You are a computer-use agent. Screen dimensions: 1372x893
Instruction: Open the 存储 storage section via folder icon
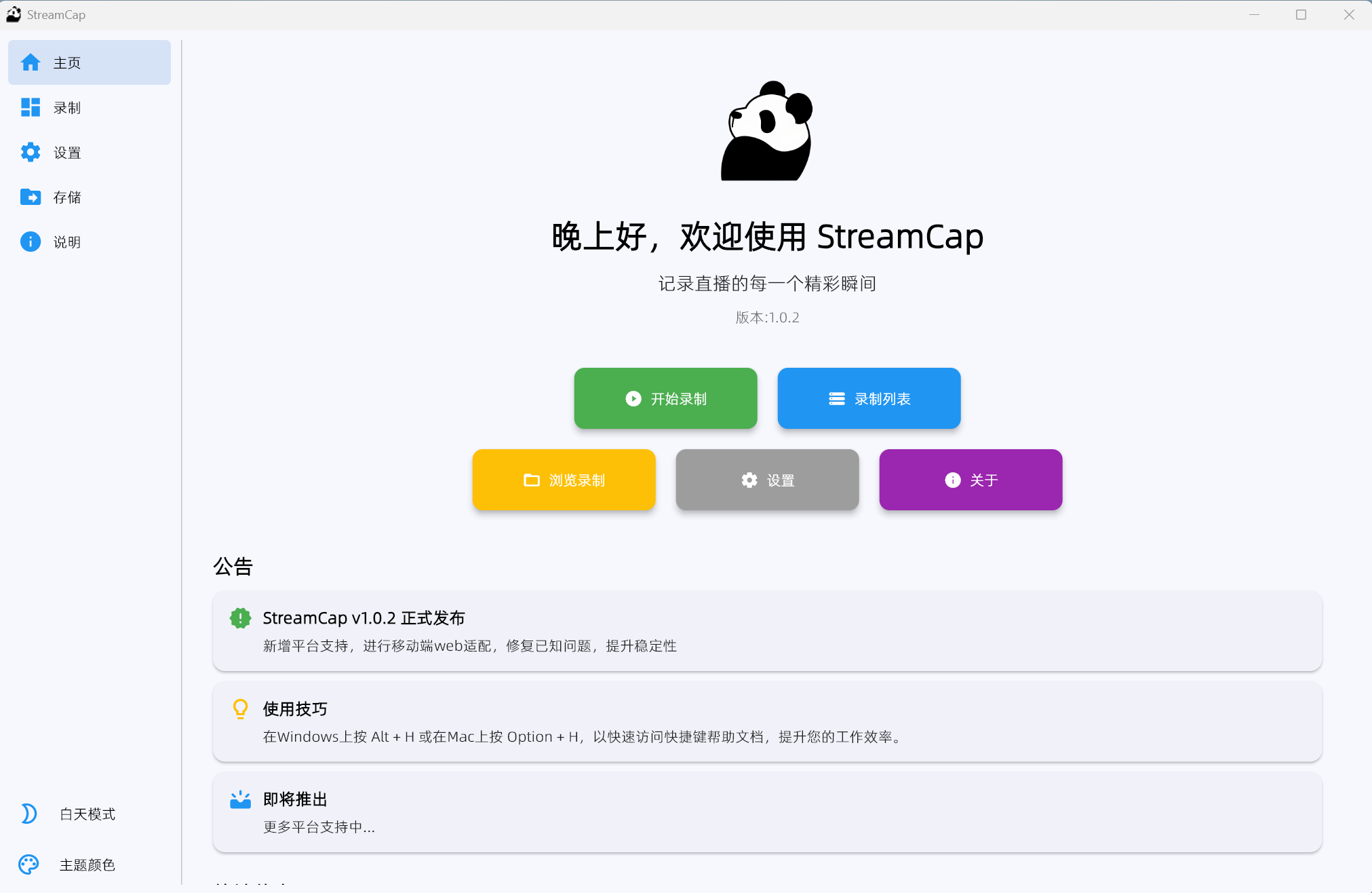click(31, 197)
